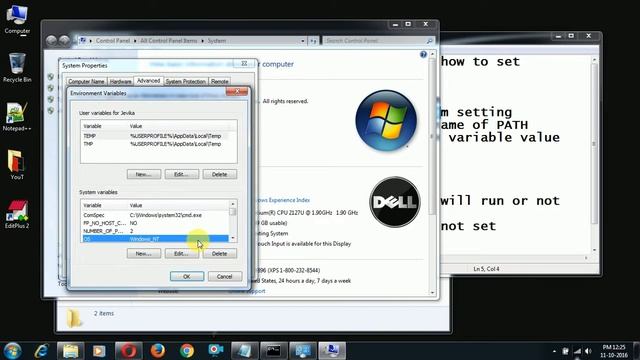Open the network signal tray icon
The height and width of the screenshot is (360, 640).
[x=577, y=351]
